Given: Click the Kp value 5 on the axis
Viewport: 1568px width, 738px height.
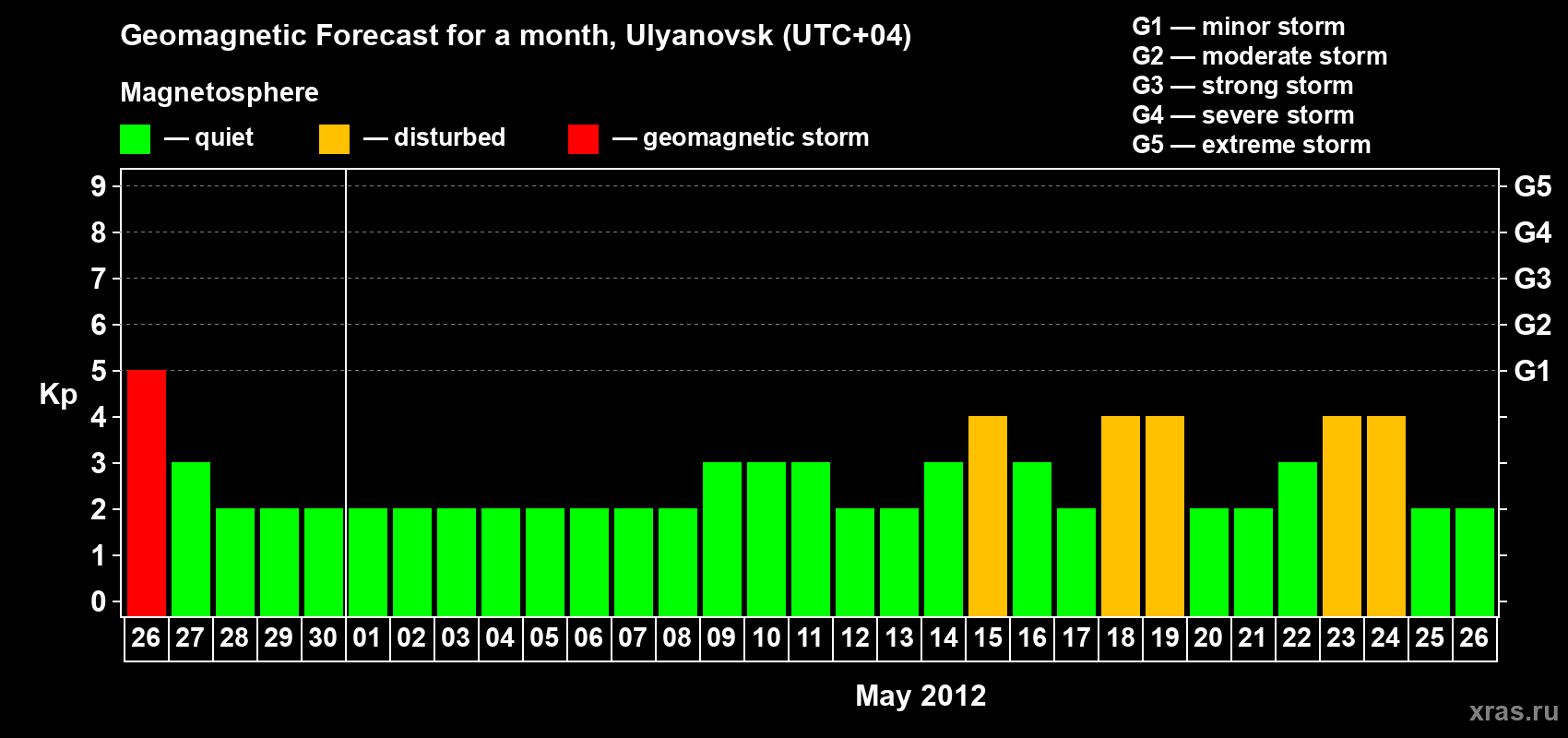Looking at the screenshot, I should (99, 371).
